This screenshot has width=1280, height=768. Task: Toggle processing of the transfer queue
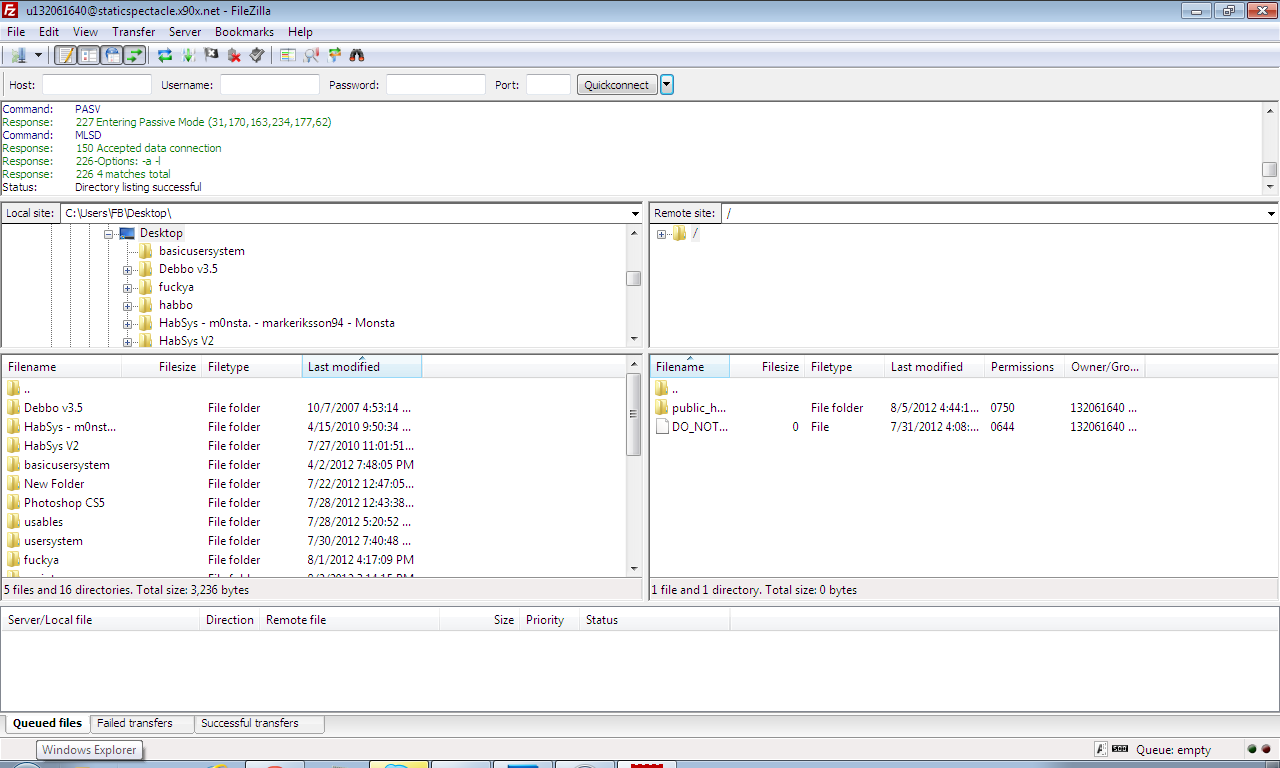[x=188, y=55]
